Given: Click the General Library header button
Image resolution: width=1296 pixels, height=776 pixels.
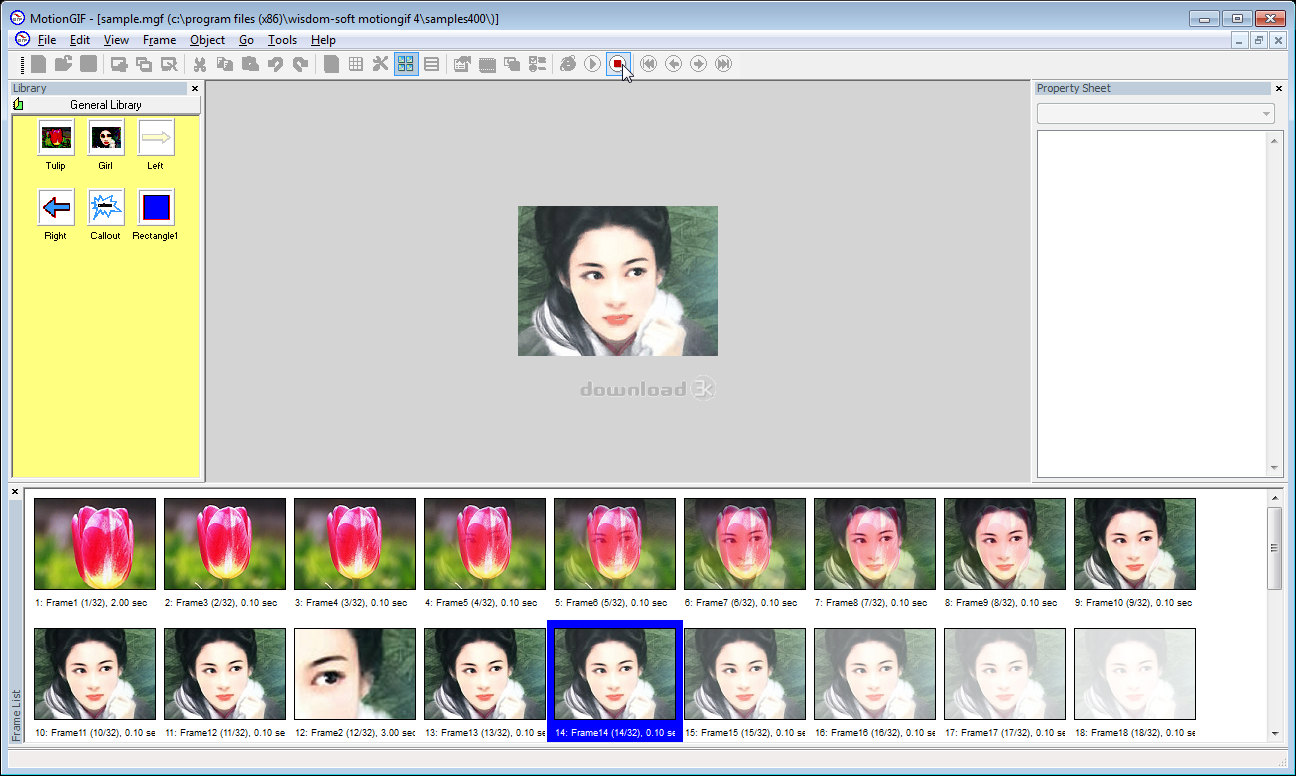Looking at the screenshot, I should click(106, 105).
